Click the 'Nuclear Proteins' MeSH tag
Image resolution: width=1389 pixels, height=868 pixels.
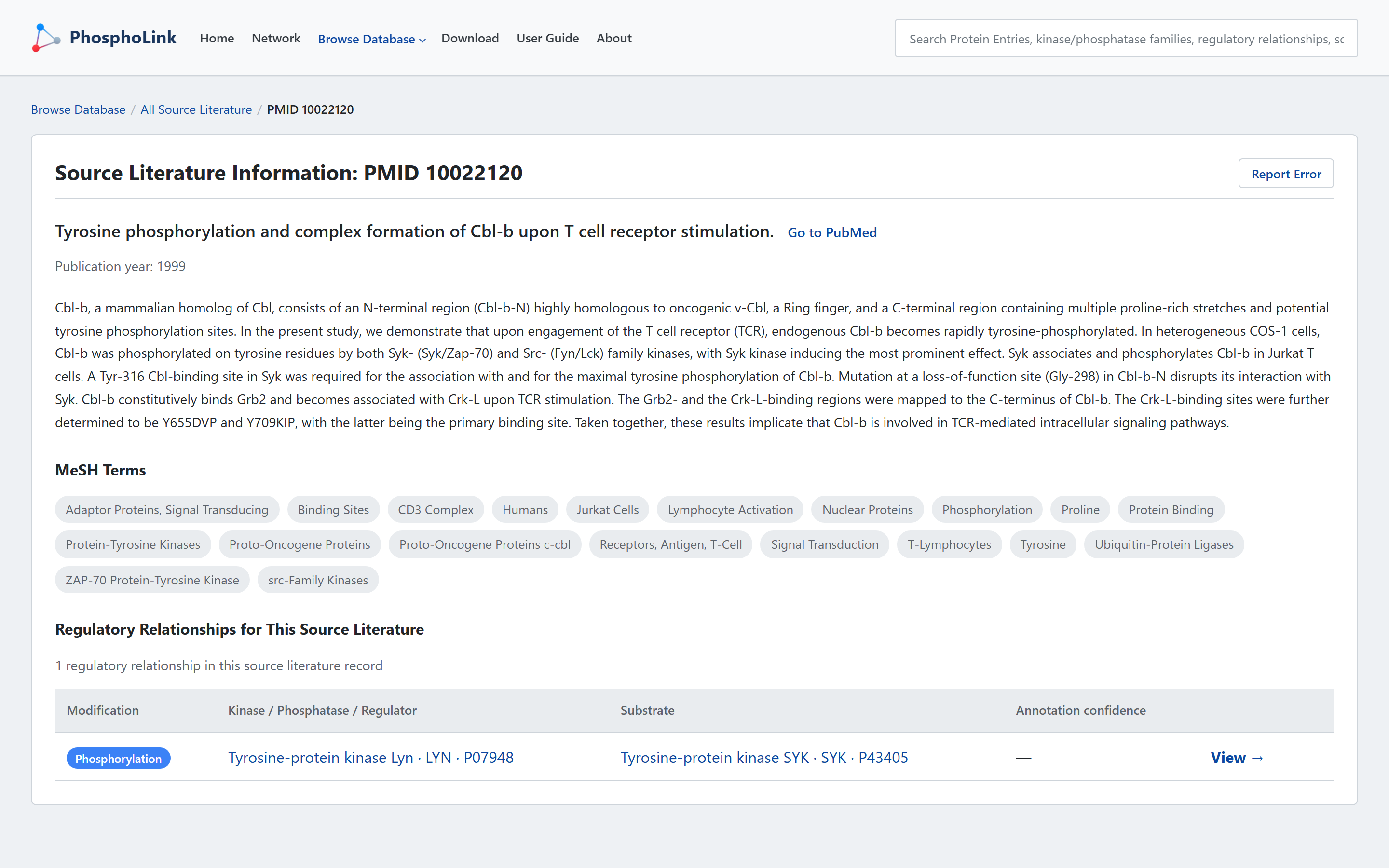[x=867, y=509]
